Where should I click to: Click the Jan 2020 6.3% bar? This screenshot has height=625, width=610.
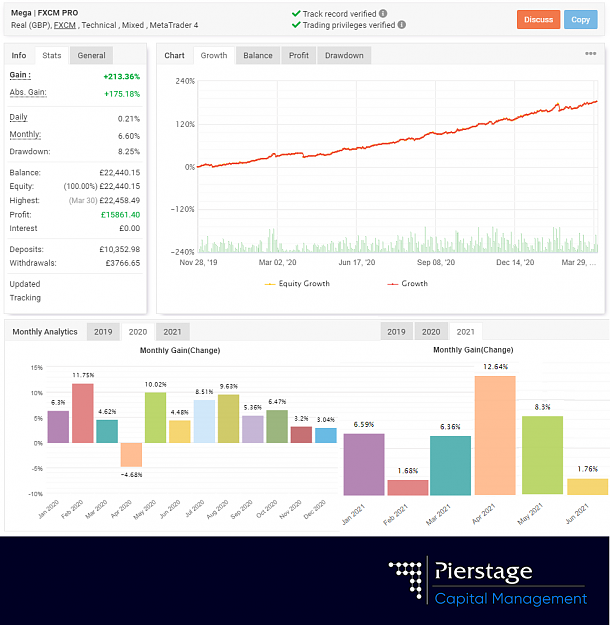58,426
